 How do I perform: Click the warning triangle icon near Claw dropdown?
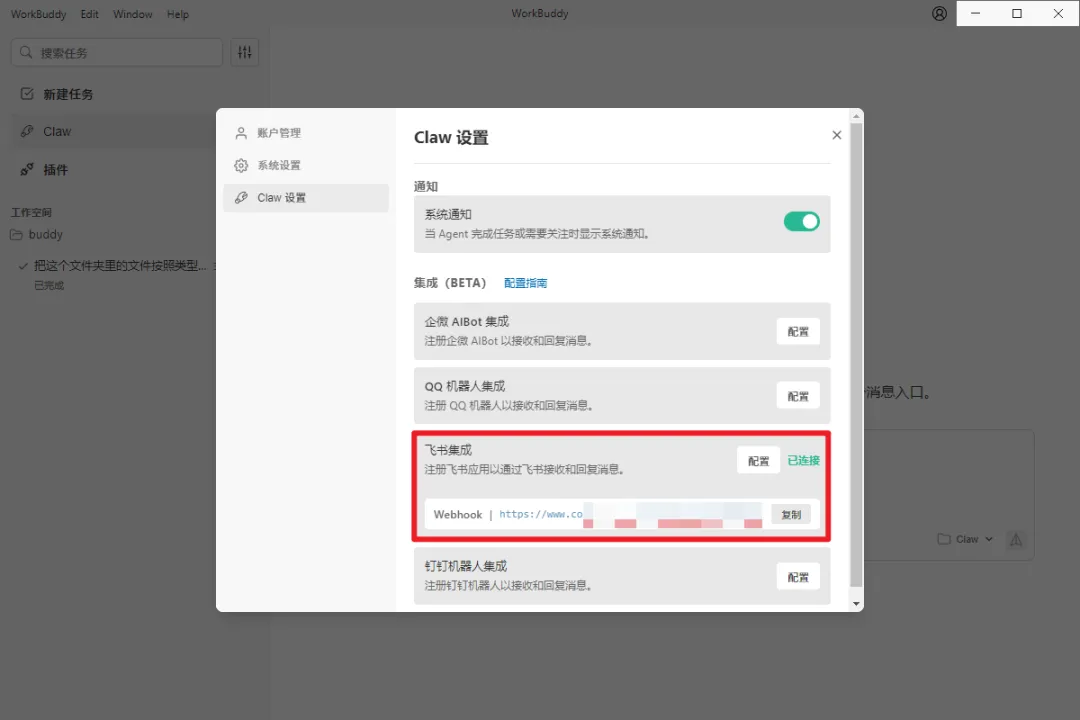click(x=1016, y=540)
